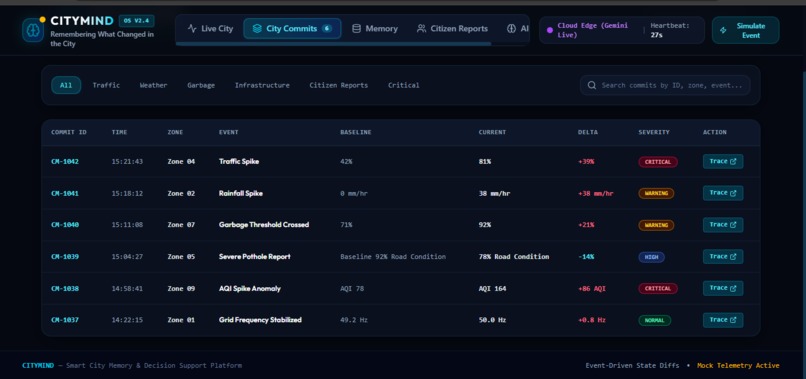
Task: Click Severe Pothole Report event name
Action: [x=254, y=257]
